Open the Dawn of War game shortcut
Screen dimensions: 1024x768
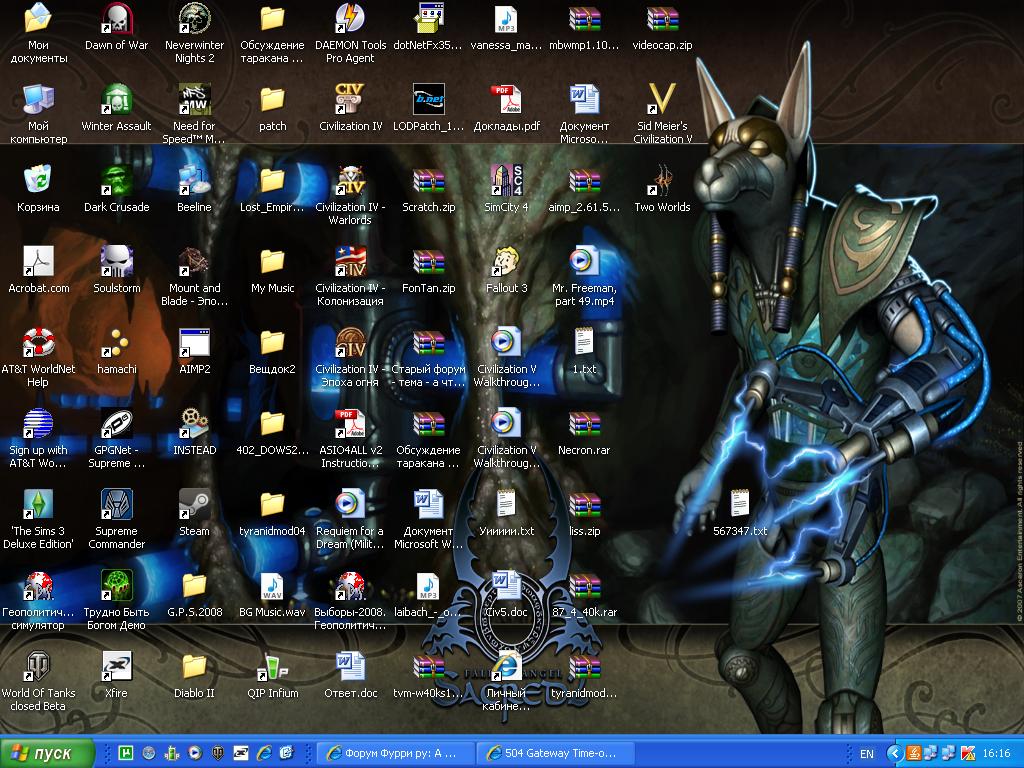click(117, 20)
